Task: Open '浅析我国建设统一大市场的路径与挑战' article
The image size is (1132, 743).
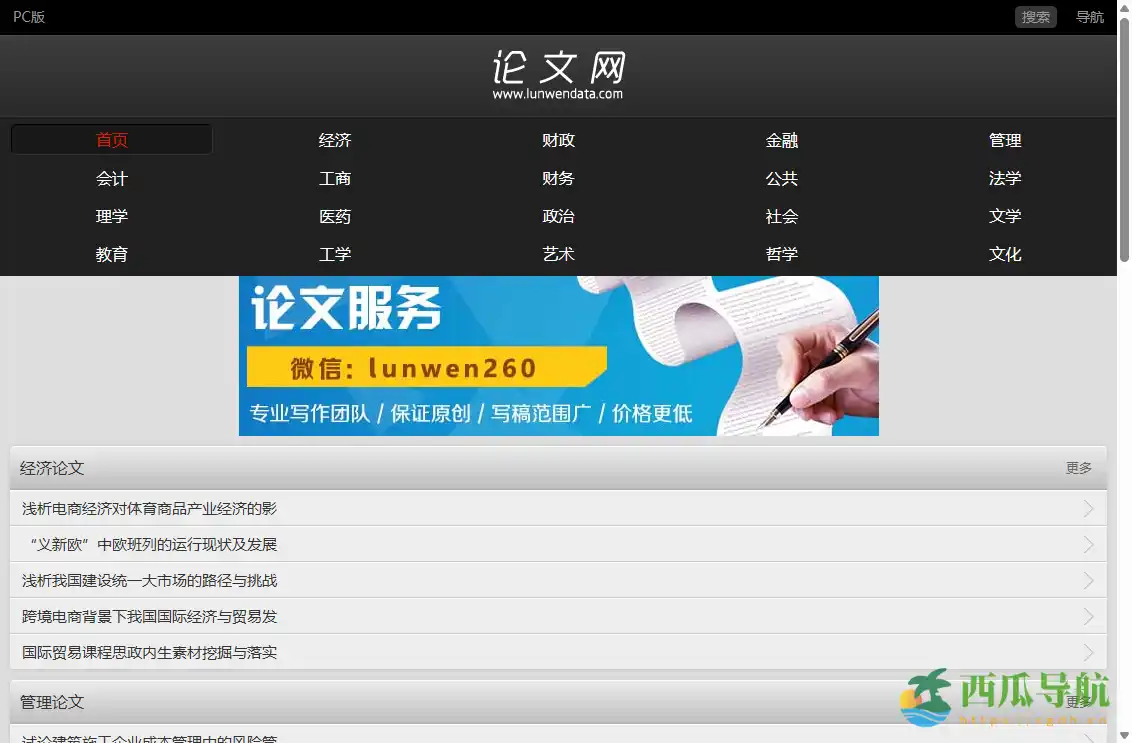Action: [148, 580]
